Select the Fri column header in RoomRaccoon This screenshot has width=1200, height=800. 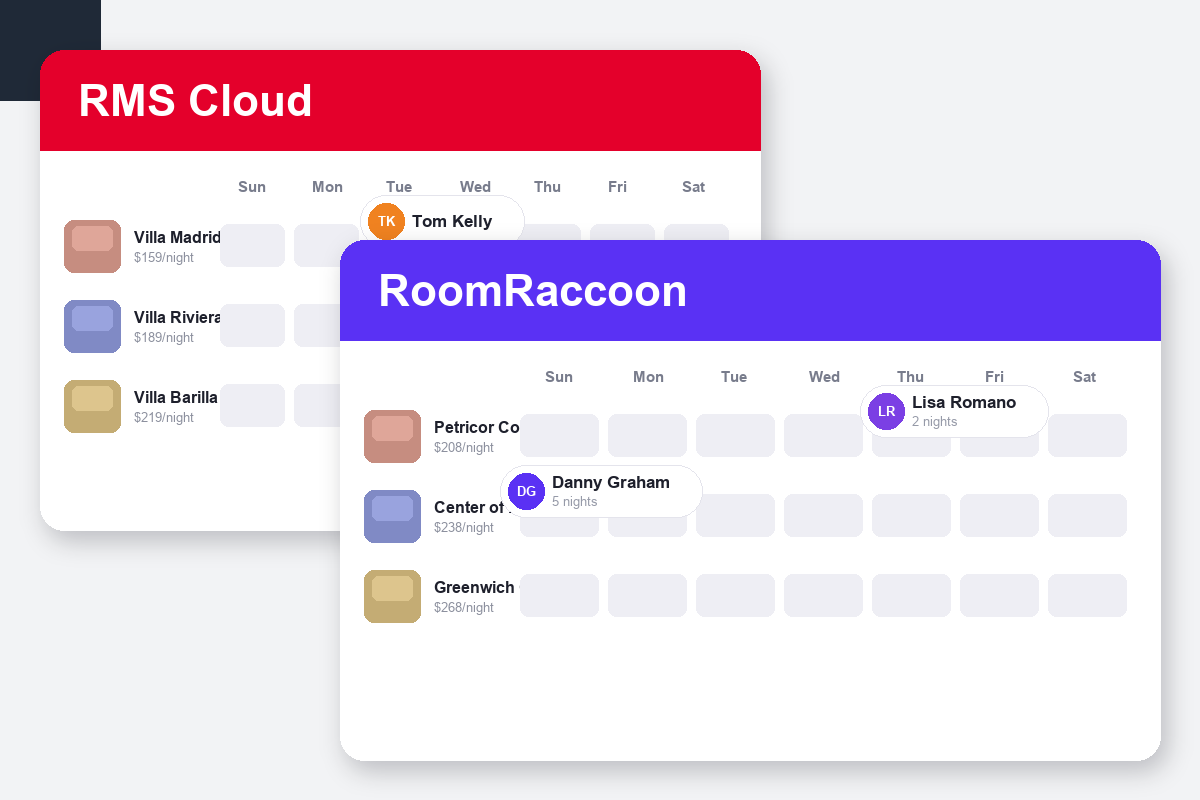994,377
